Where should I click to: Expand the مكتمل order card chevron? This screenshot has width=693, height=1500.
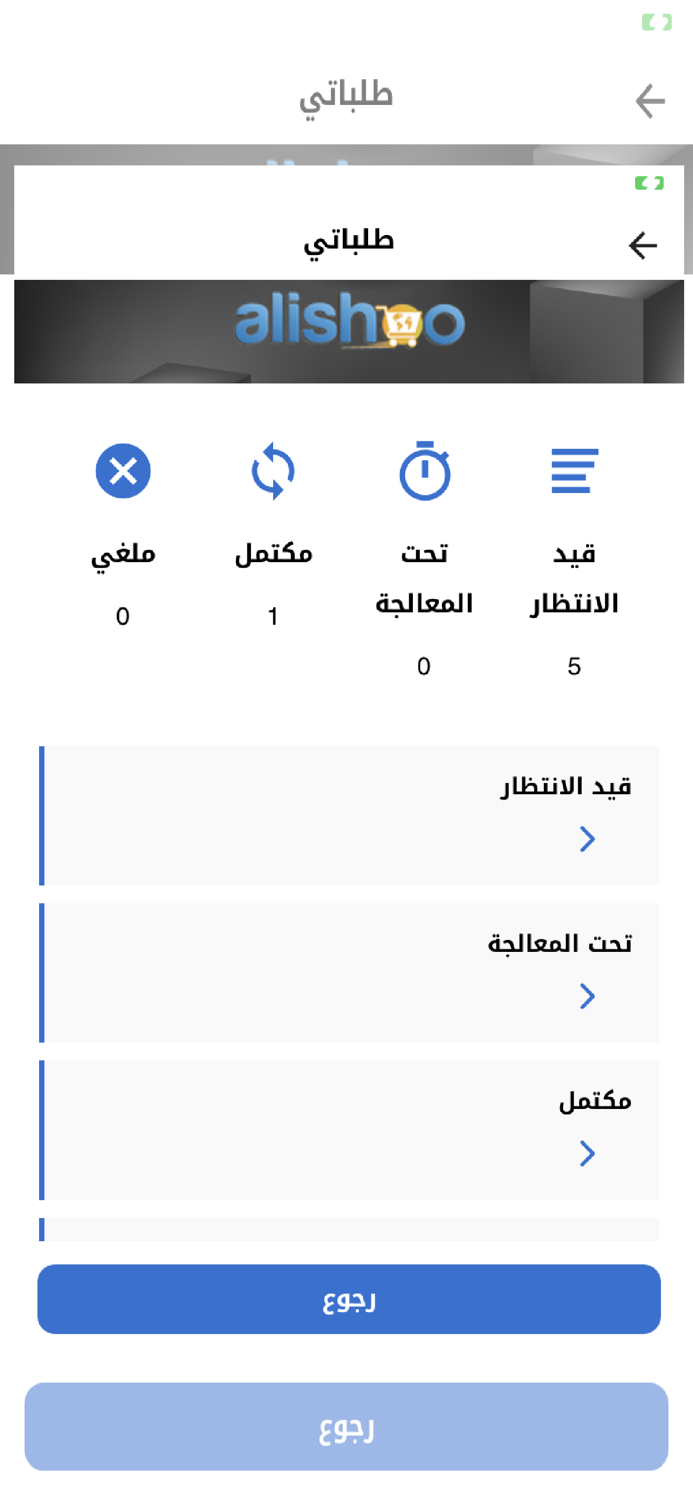(587, 1152)
